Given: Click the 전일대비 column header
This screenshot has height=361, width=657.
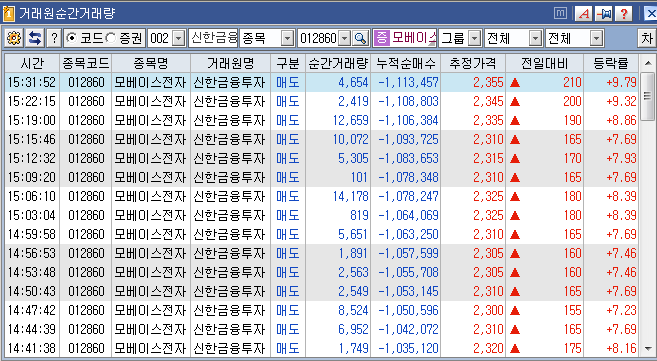Looking at the screenshot, I should pos(545,63).
